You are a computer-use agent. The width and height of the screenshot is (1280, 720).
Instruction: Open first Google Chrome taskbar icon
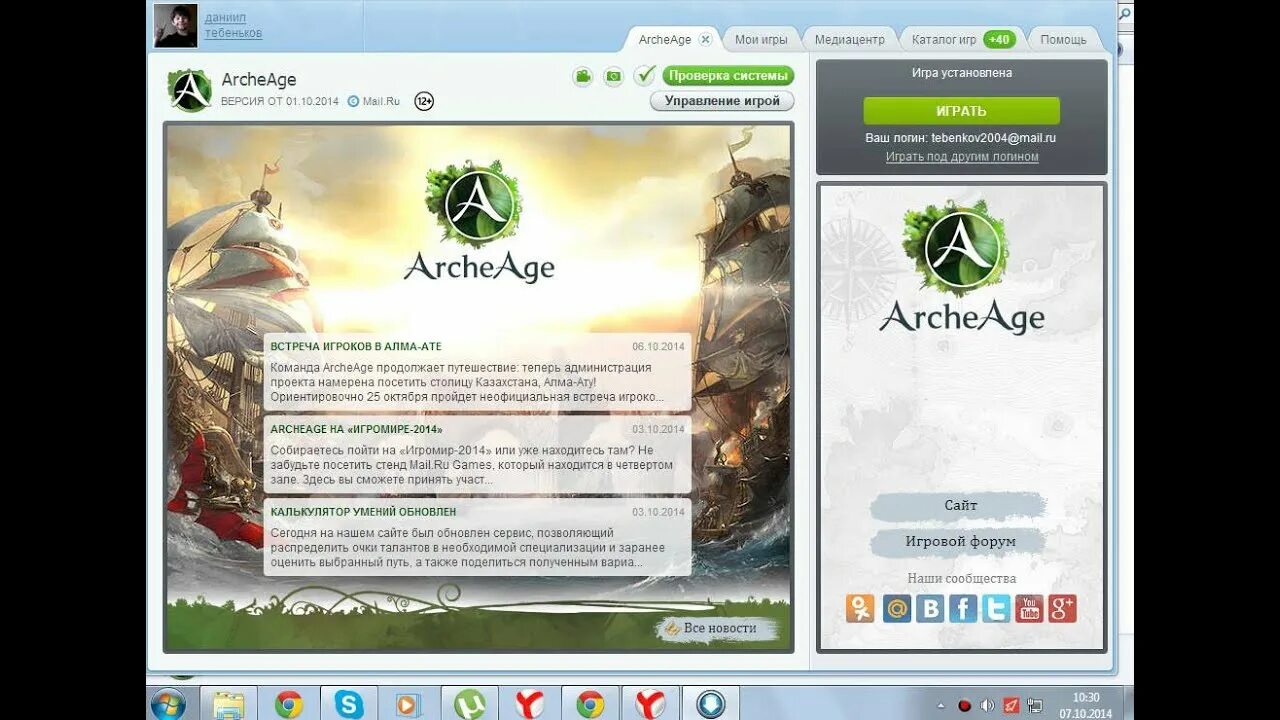coord(289,704)
